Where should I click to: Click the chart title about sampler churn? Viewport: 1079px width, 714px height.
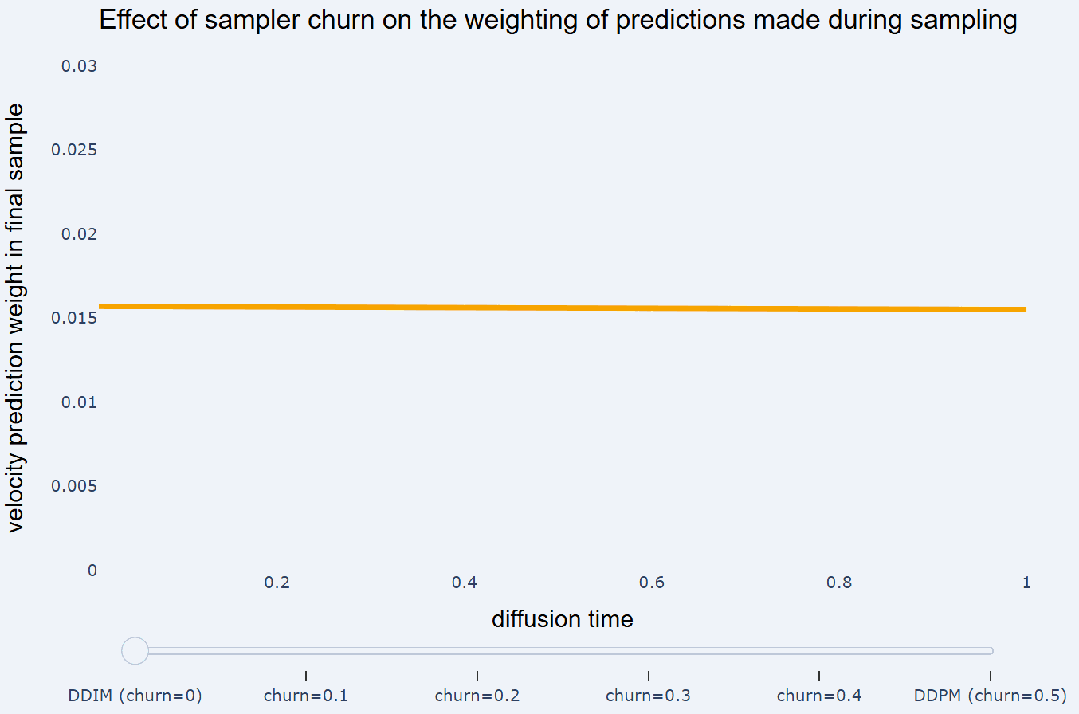[558, 21]
